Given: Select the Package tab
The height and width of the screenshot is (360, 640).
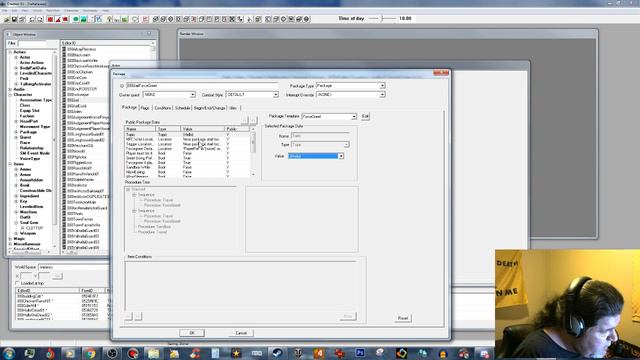Looking at the screenshot, I should tap(129, 107).
